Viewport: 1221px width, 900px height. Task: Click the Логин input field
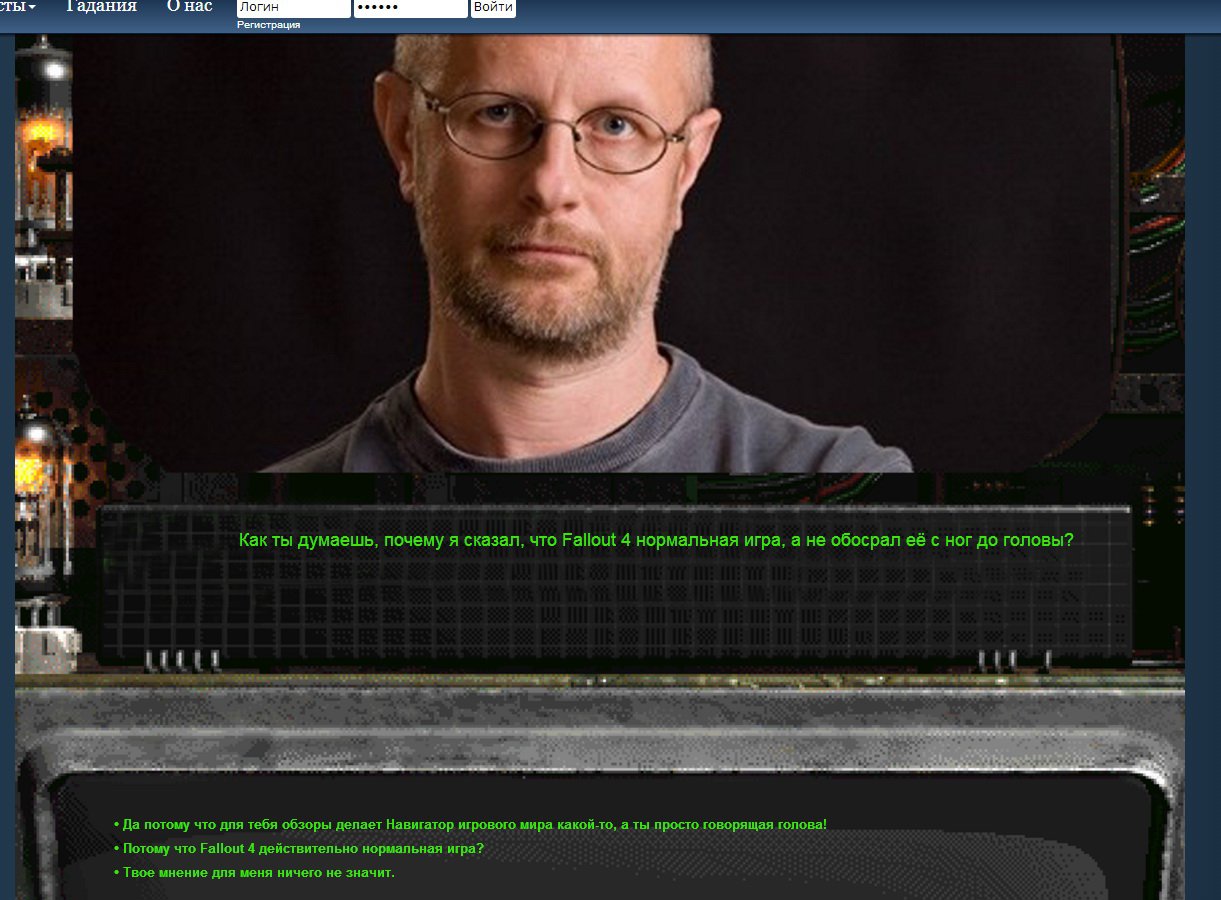(293, 8)
